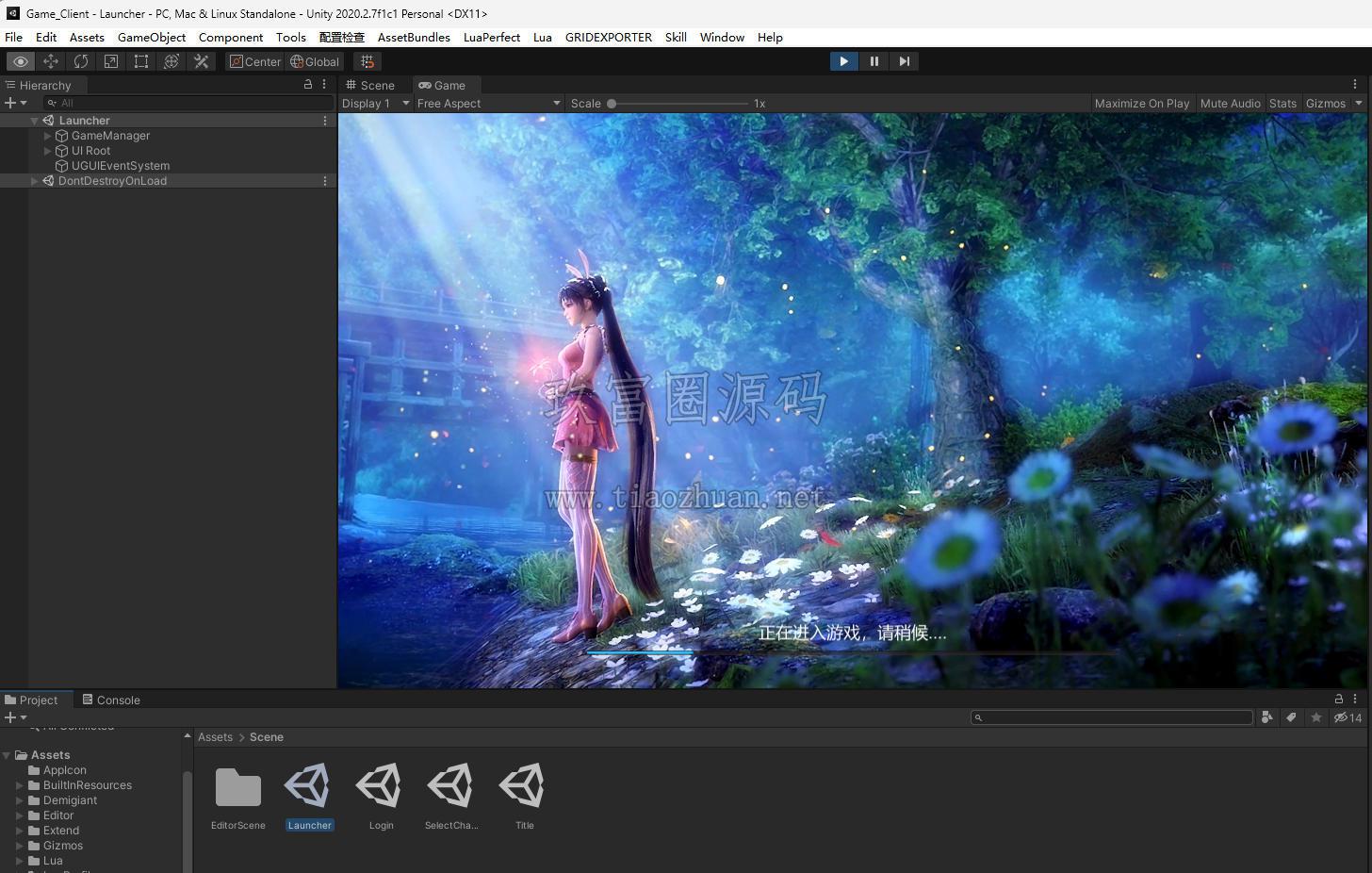
Task: Expand the DontDestroyOnLoad scene
Action: [x=34, y=181]
